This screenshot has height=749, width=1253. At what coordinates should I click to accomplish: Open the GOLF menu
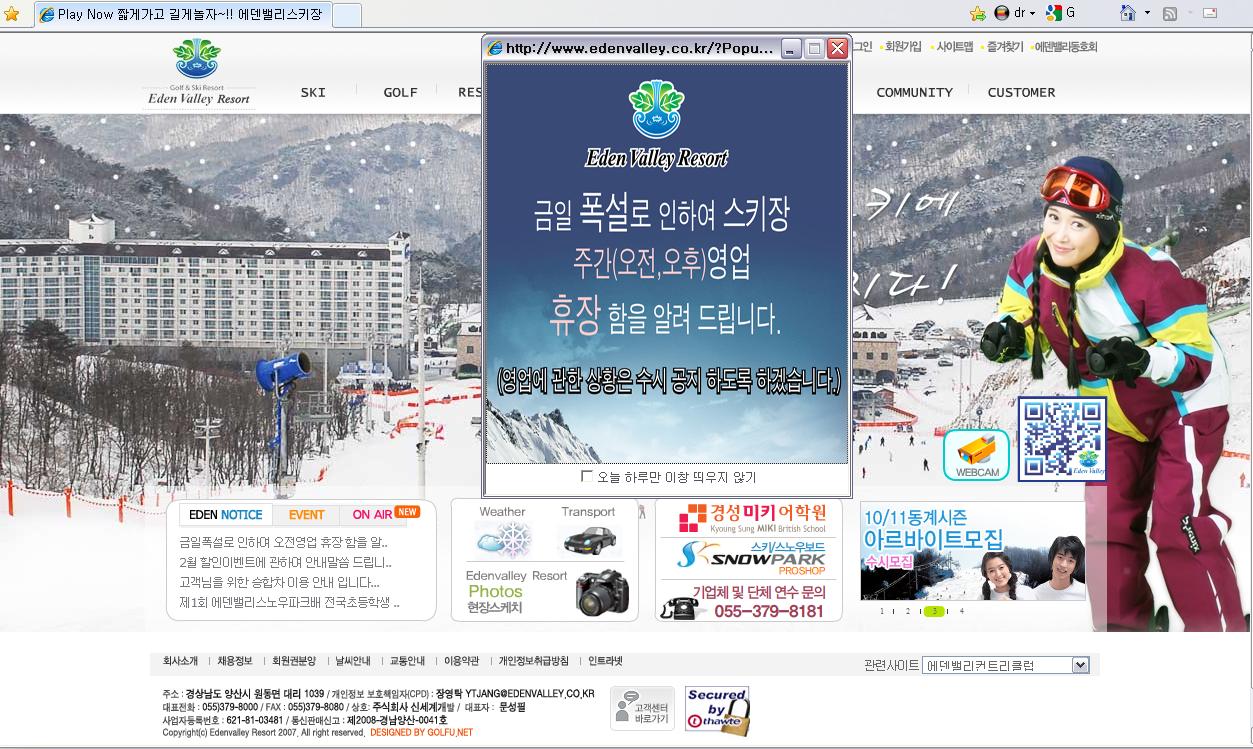(x=400, y=92)
